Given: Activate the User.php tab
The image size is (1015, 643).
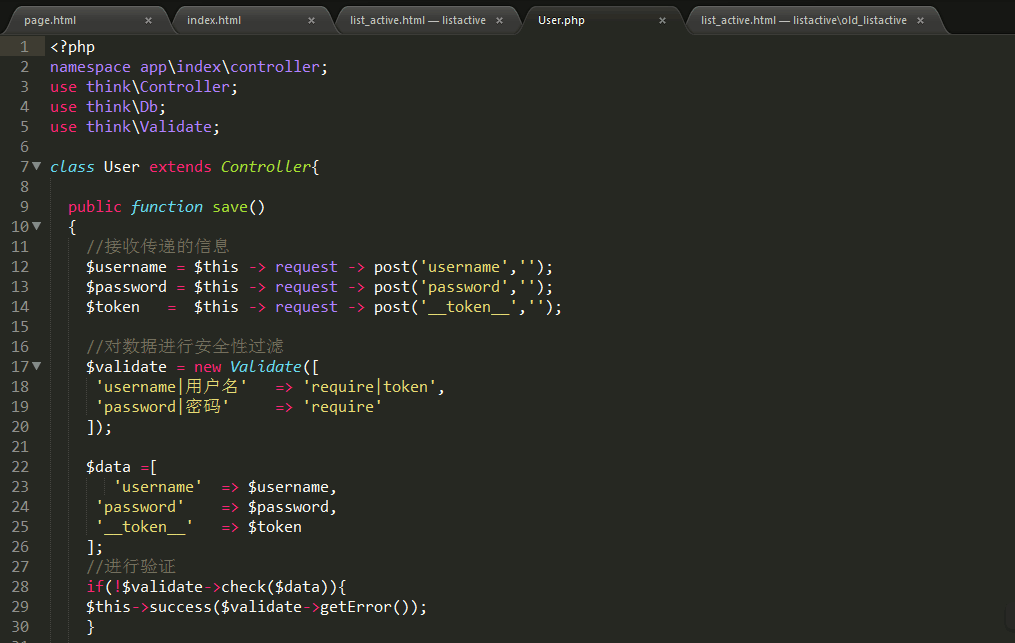Looking at the screenshot, I should click(x=561, y=20).
